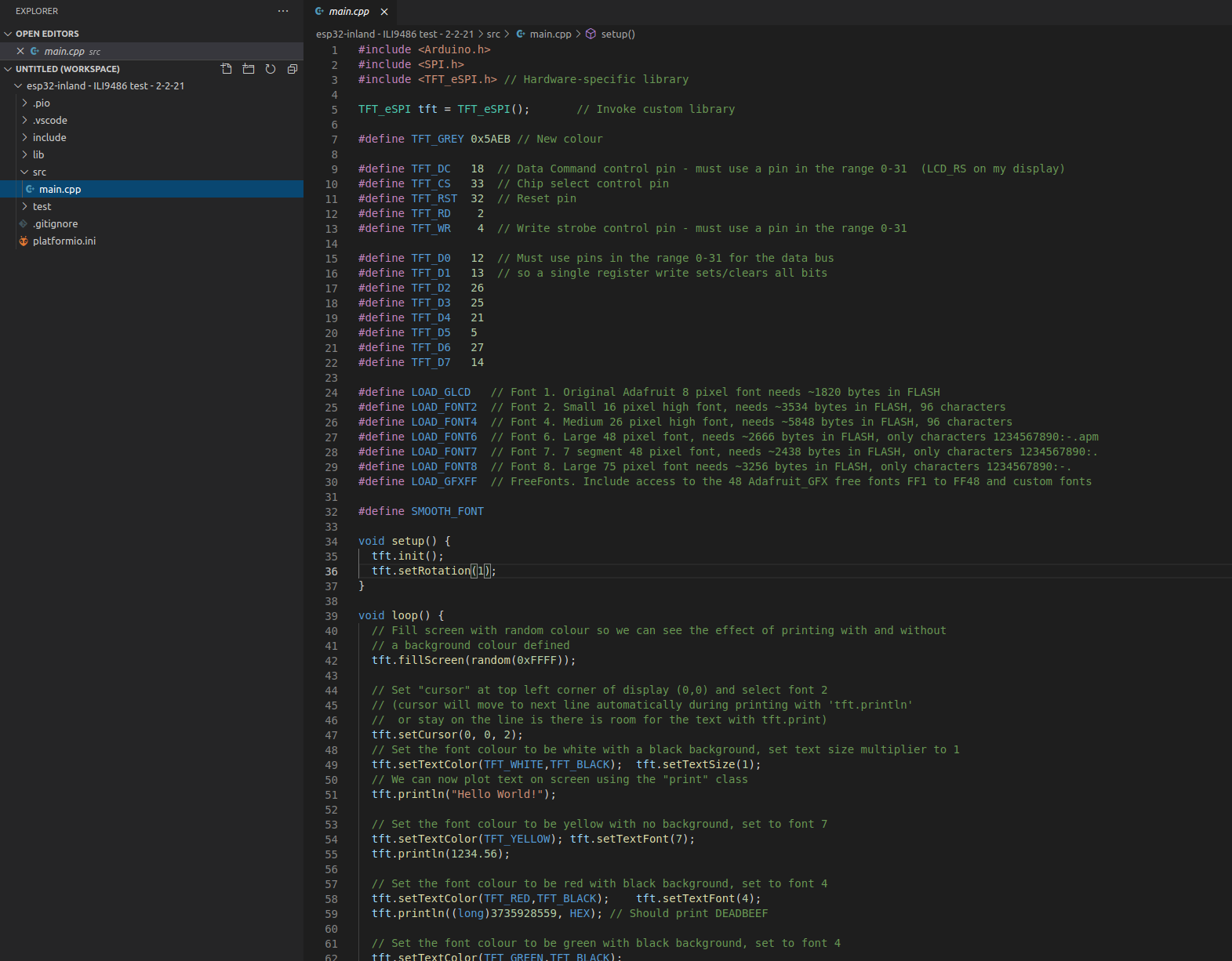This screenshot has width=1232, height=961.
Task: Open the .gitignore file
Action: 55,224
